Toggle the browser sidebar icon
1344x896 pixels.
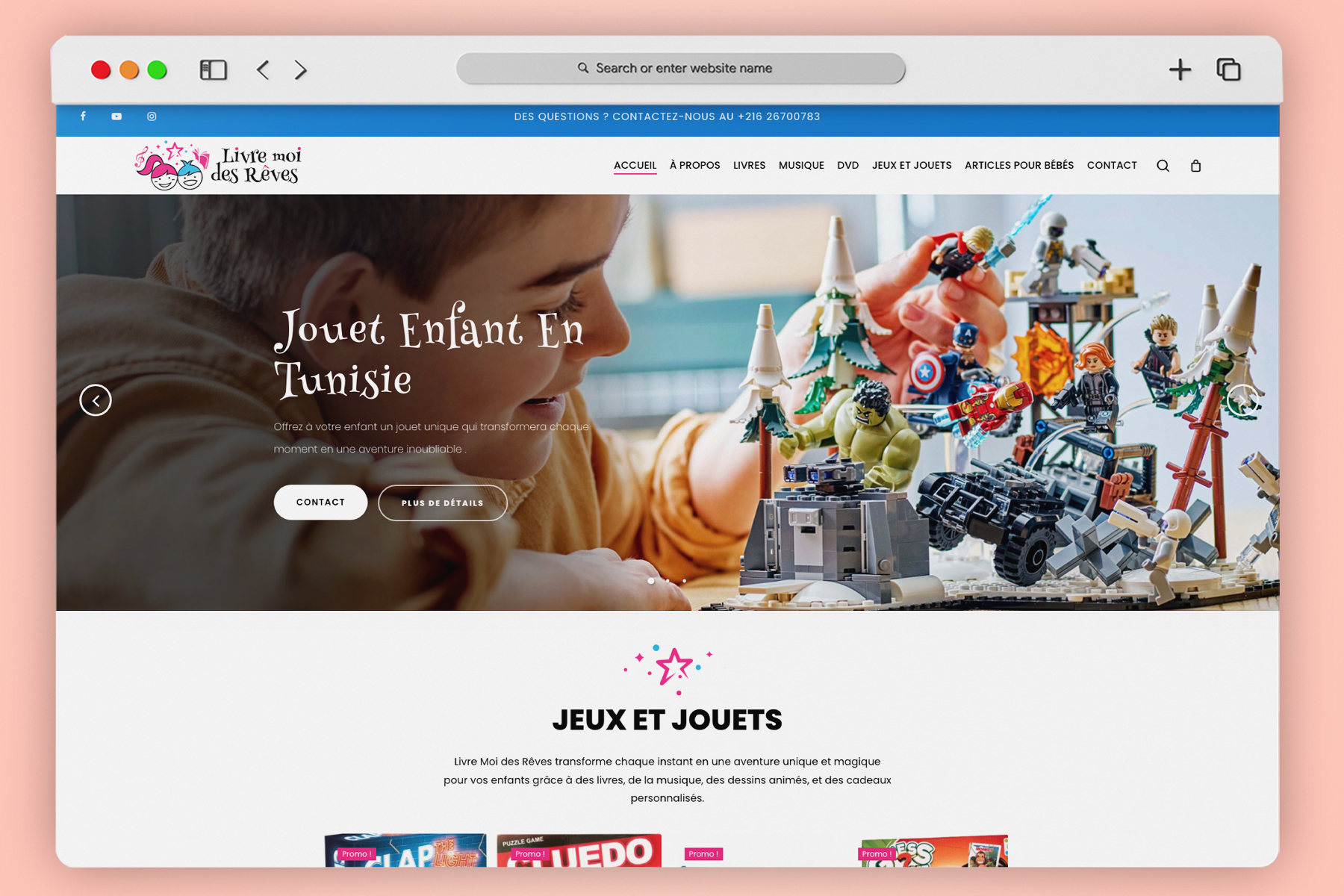[214, 70]
